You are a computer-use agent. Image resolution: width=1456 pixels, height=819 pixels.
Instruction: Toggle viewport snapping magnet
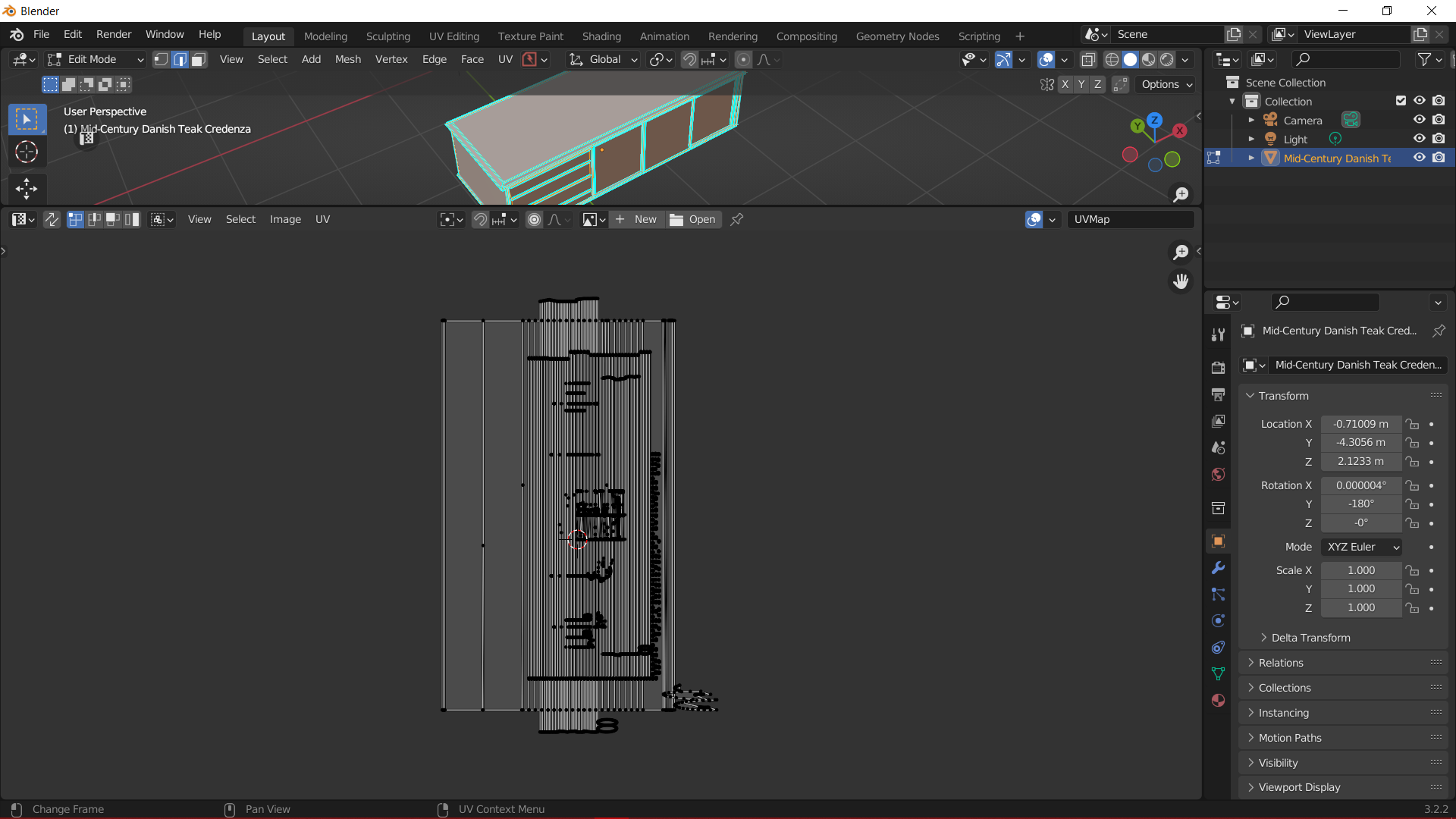pyautogui.click(x=689, y=59)
